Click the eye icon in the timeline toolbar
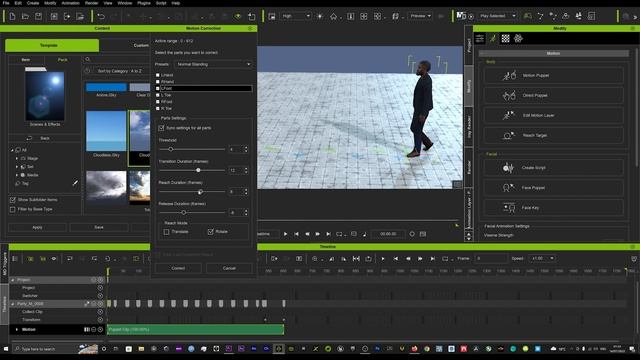640x360 pixels. pos(54,259)
